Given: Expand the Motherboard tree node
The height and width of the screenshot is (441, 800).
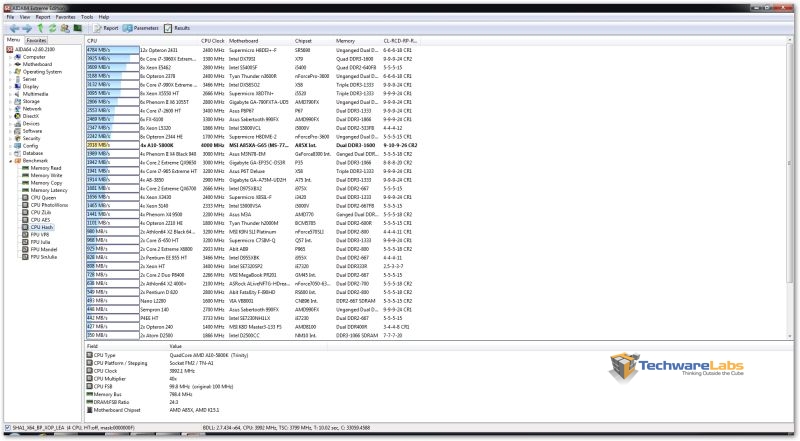Looking at the screenshot, I should click(10, 64).
